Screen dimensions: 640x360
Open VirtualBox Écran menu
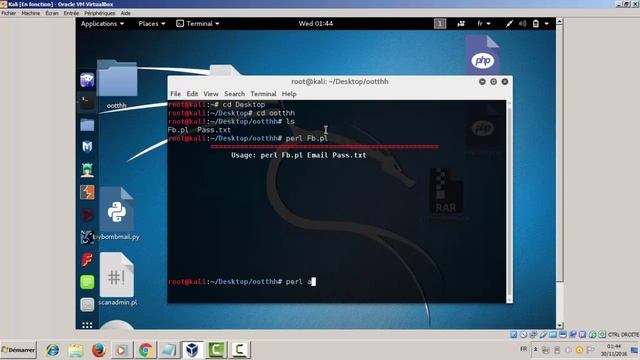[52, 13]
